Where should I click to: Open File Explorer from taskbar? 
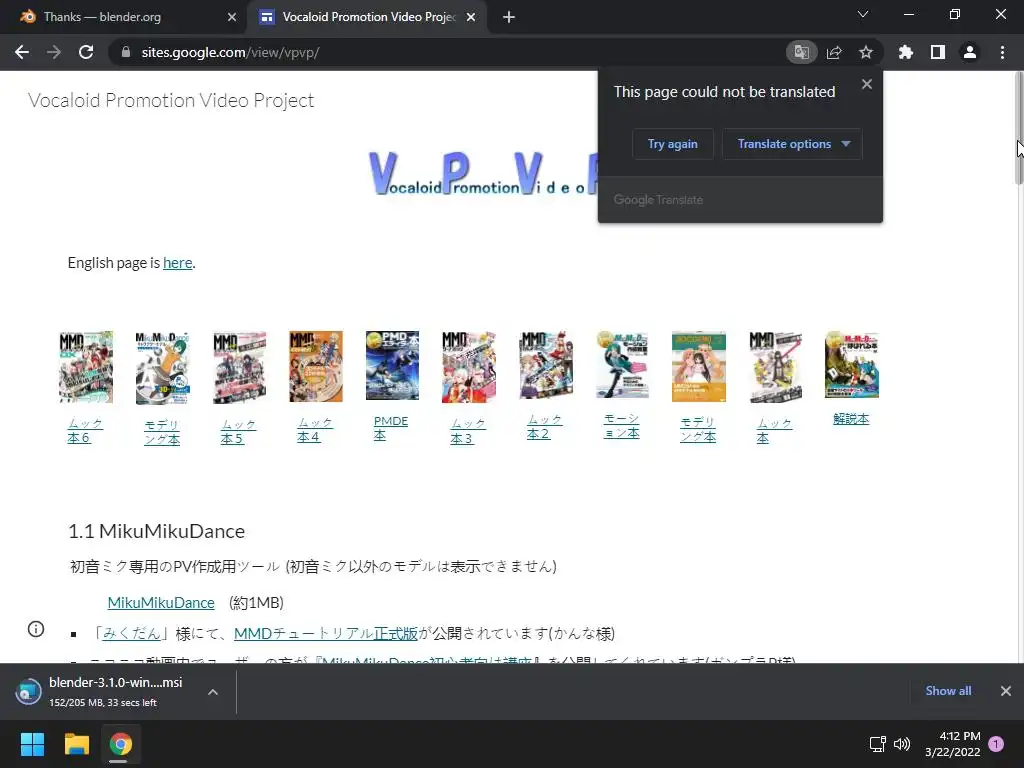(x=76, y=744)
